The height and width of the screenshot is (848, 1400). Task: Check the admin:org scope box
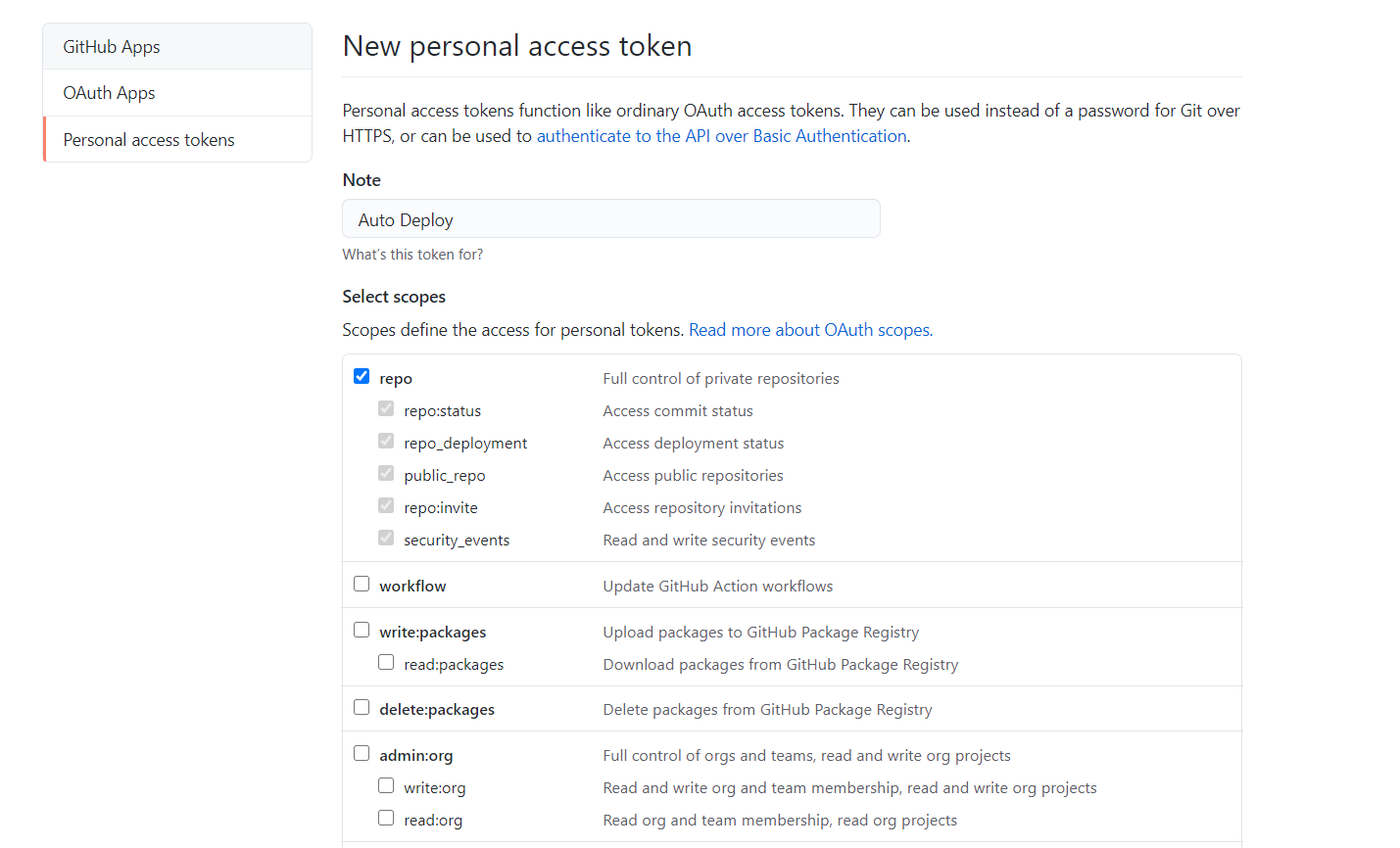pyautogui.click(x=362, y=753)
